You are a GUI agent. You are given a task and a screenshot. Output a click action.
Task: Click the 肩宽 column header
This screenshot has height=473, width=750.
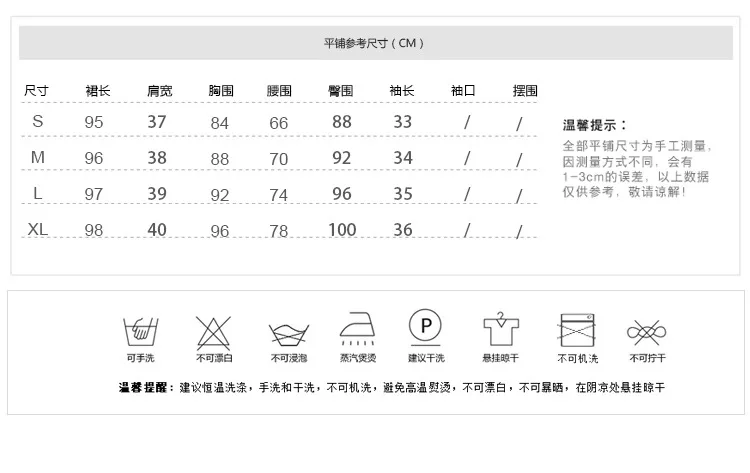click(x=160, y=90)
